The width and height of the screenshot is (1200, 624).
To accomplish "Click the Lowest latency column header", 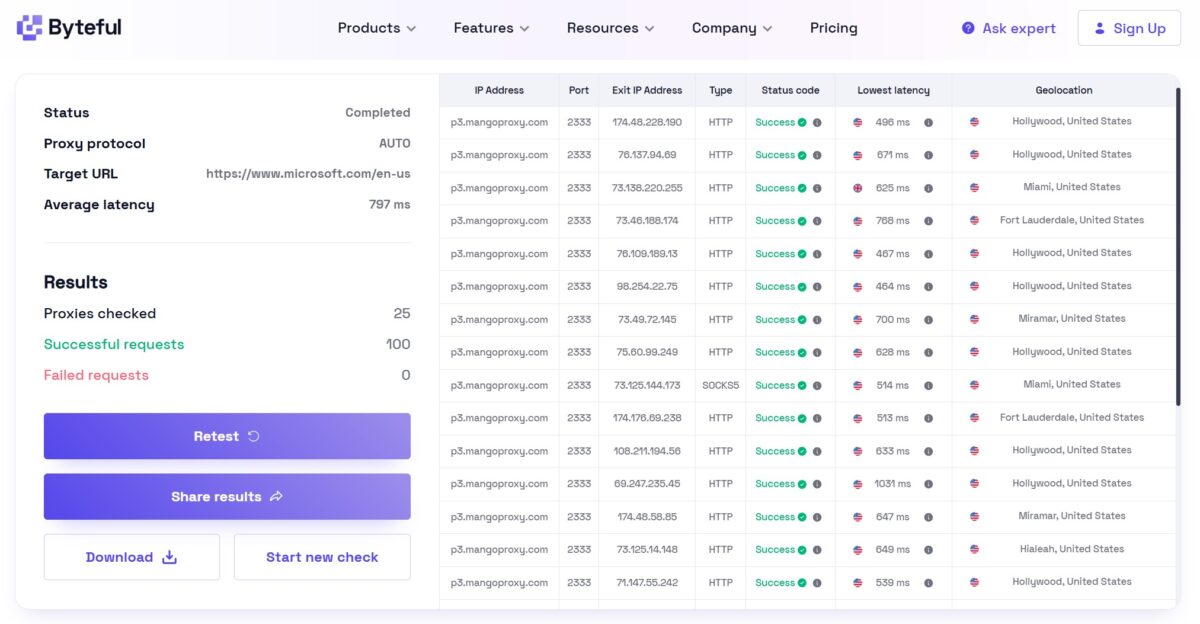I will 893,90.
